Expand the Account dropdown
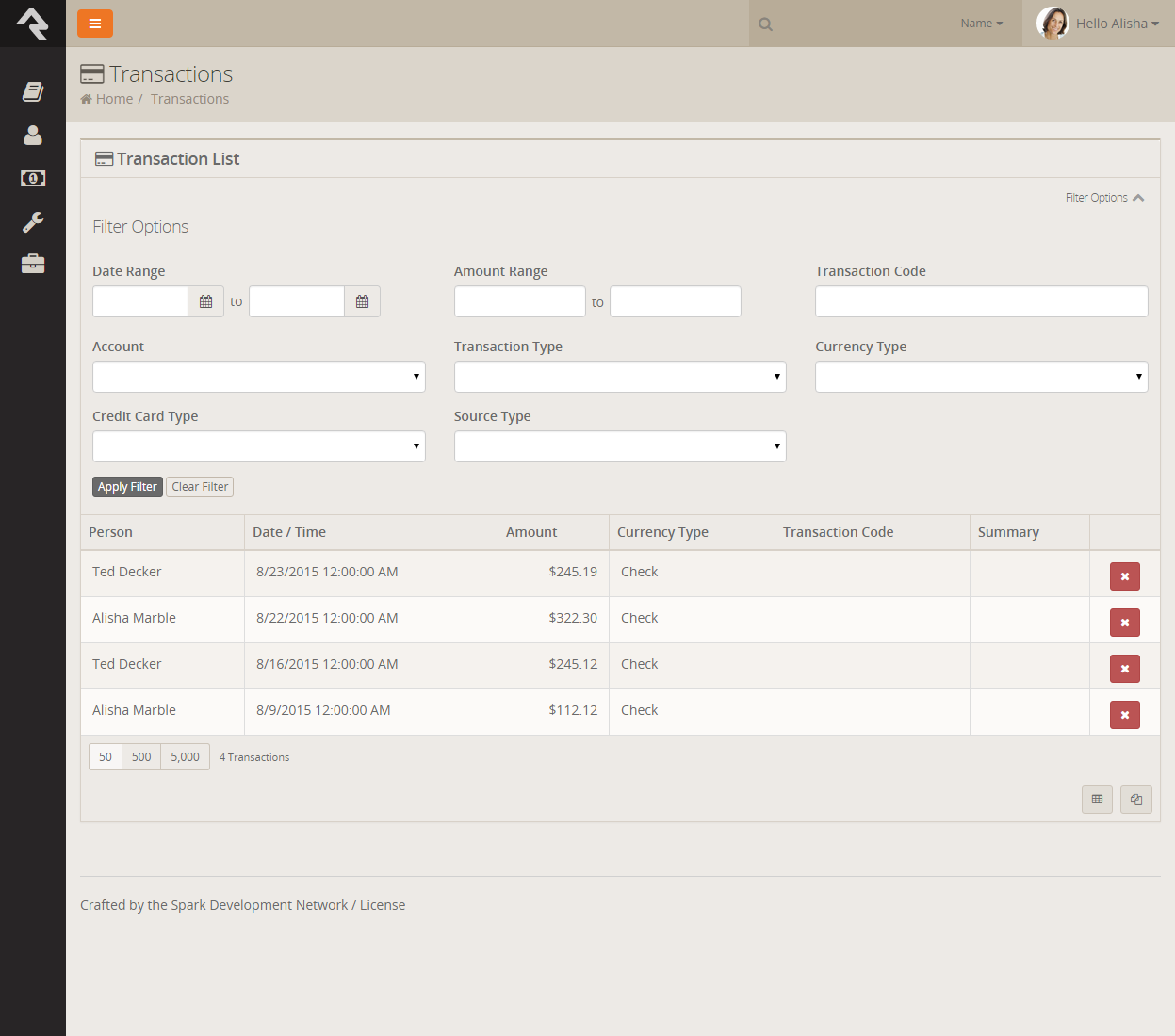The width and height of the screenshot is (1175, 1036). (x=258, y=377)
